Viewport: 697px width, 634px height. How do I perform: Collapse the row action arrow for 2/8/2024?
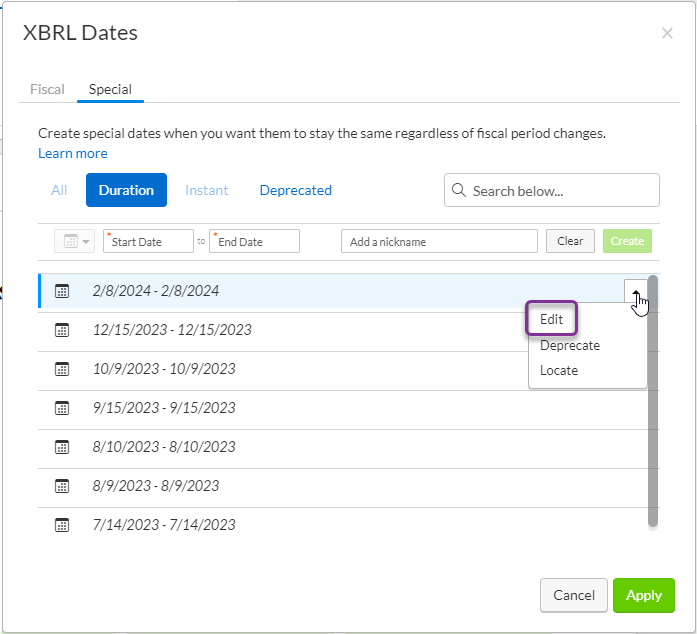coord(636,291)
